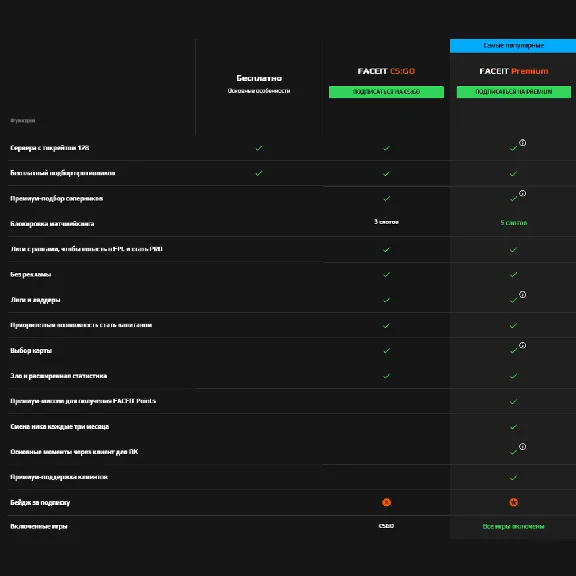The width and height of the screenshot is (576, 576).
Task: Click the 'Основные моменты через клиент для ПК' label
Action: click(x=74, y=451)
